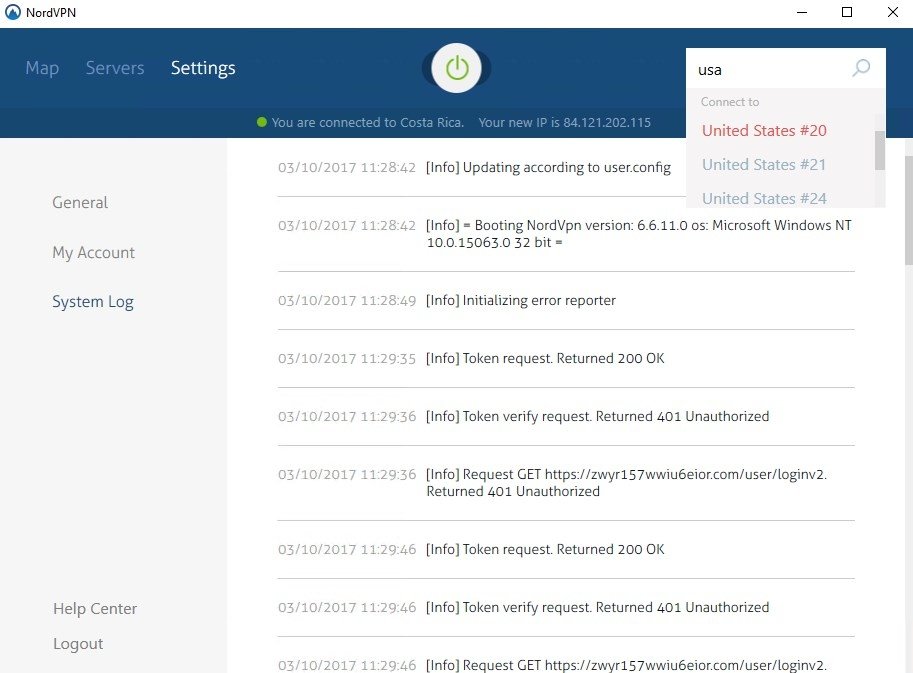Open the Help Center link
The image size is (913, 673).
coord(95,608)
